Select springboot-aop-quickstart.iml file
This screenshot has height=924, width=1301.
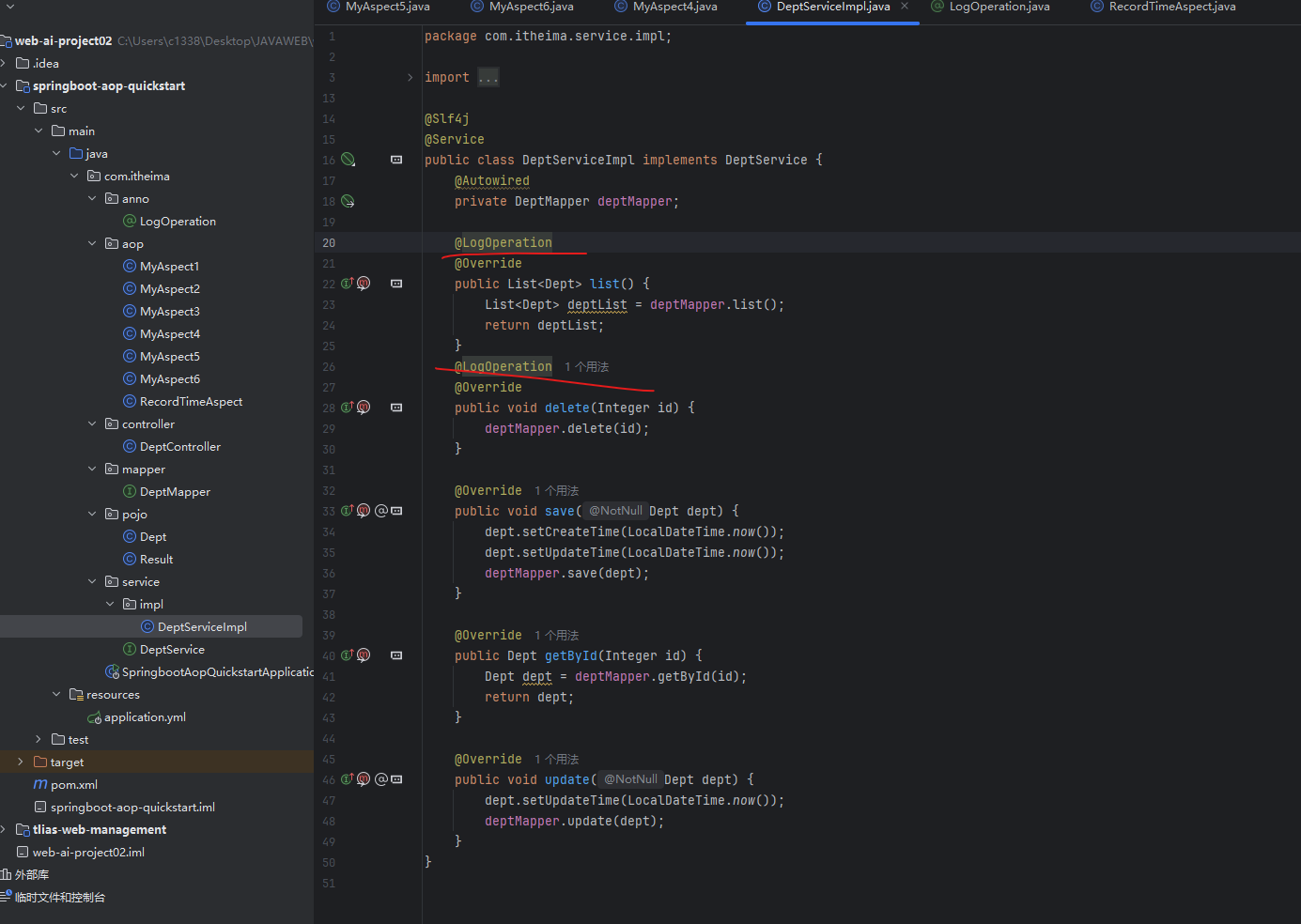[125, 808]
